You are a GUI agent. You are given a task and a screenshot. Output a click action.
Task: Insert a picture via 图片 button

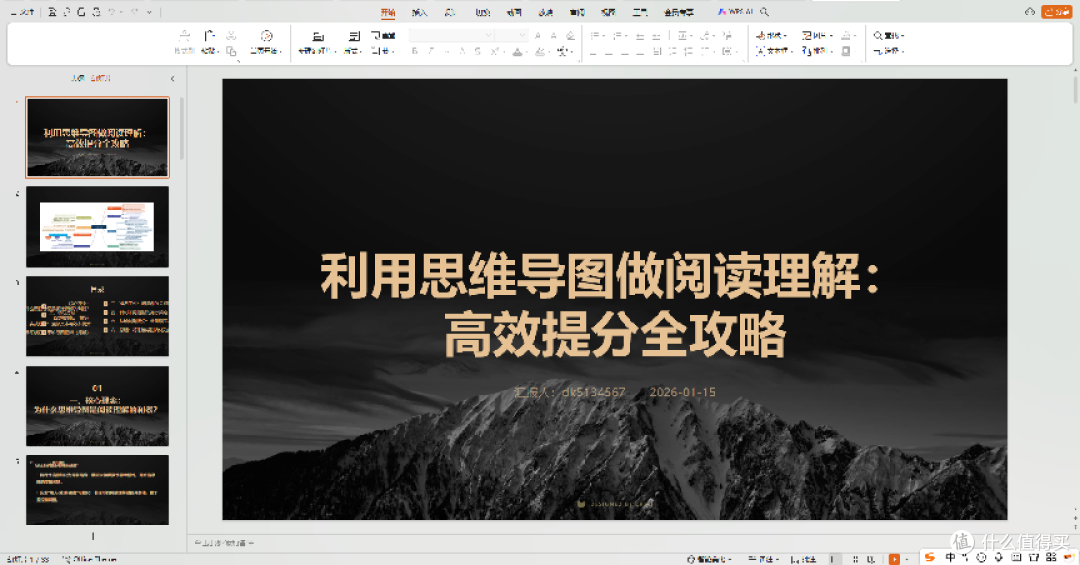(x=817, y=35)
